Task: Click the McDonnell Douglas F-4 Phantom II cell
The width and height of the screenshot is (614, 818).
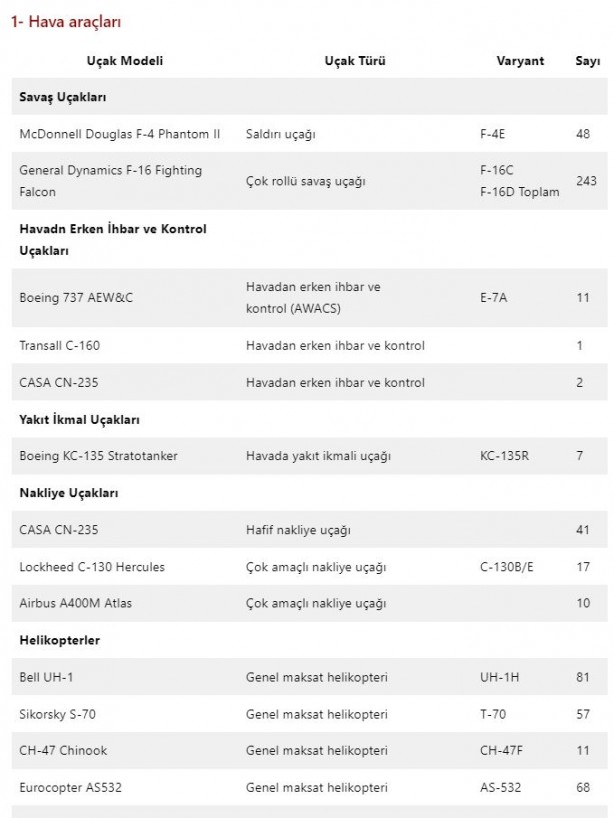Action: click(120, 134)
